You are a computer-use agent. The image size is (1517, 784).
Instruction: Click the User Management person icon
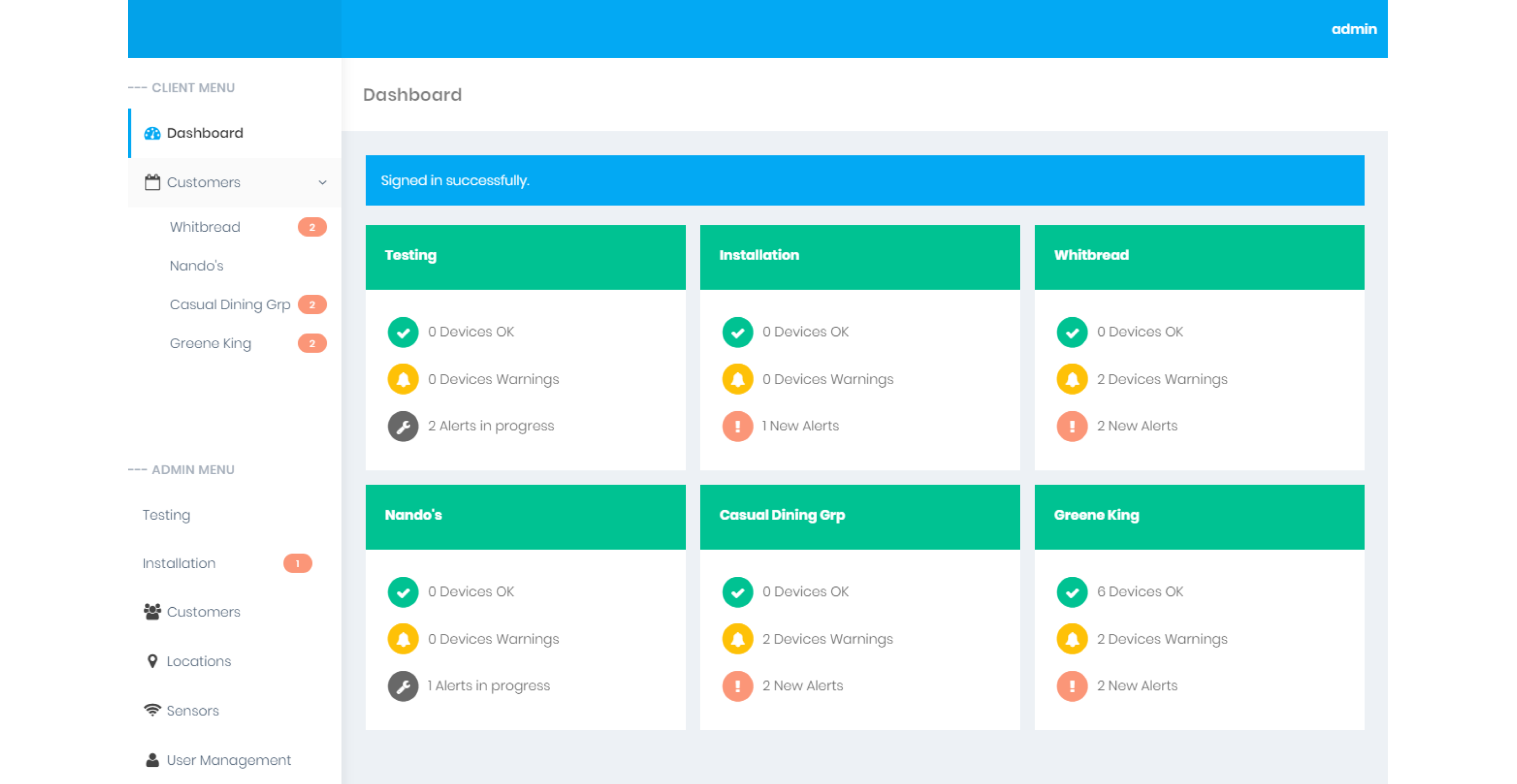152,760
